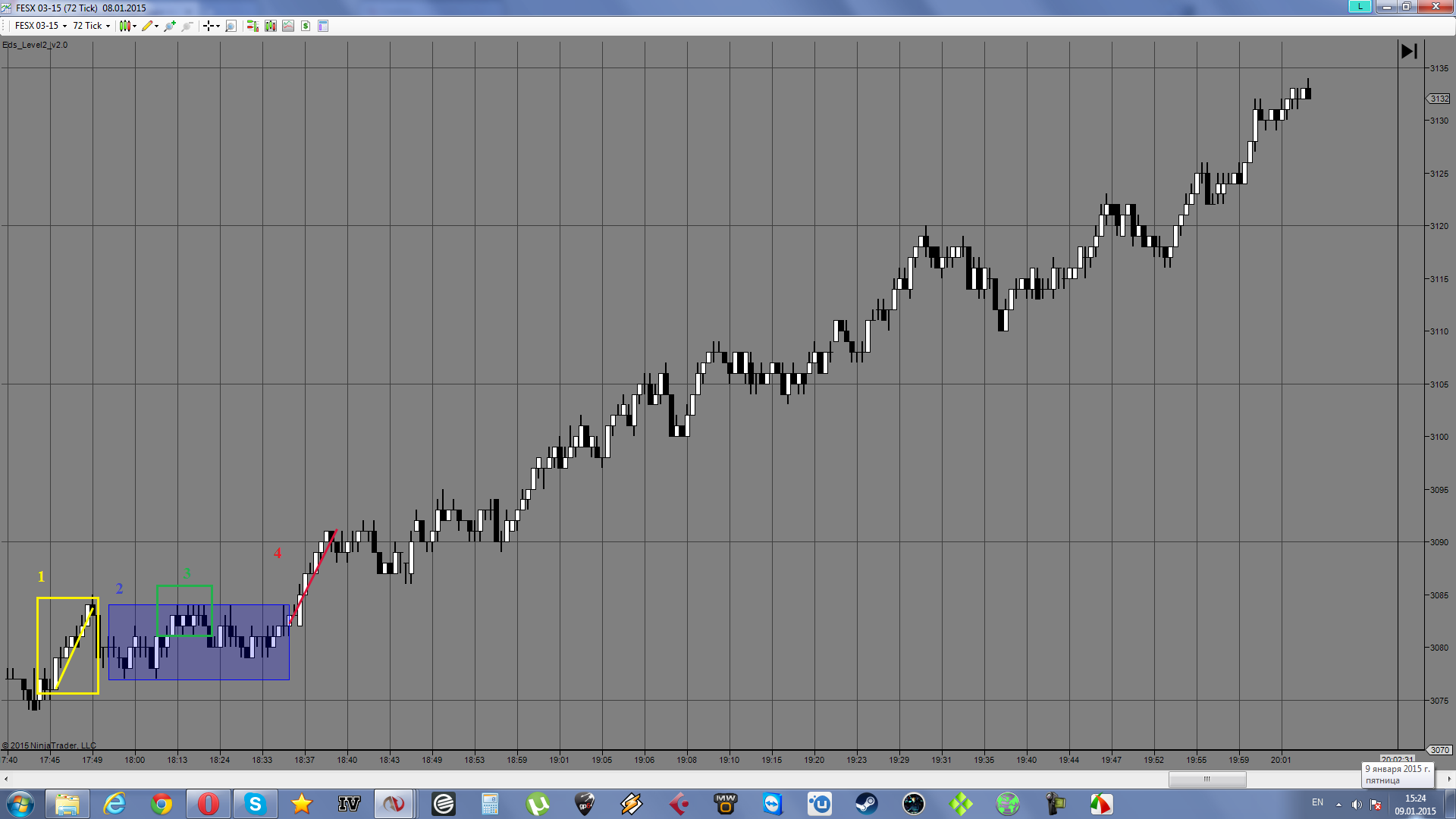Click the taskbar clock showing 15:24
The height and width of the screenshot is (819, 1456).
(1415, 804)
